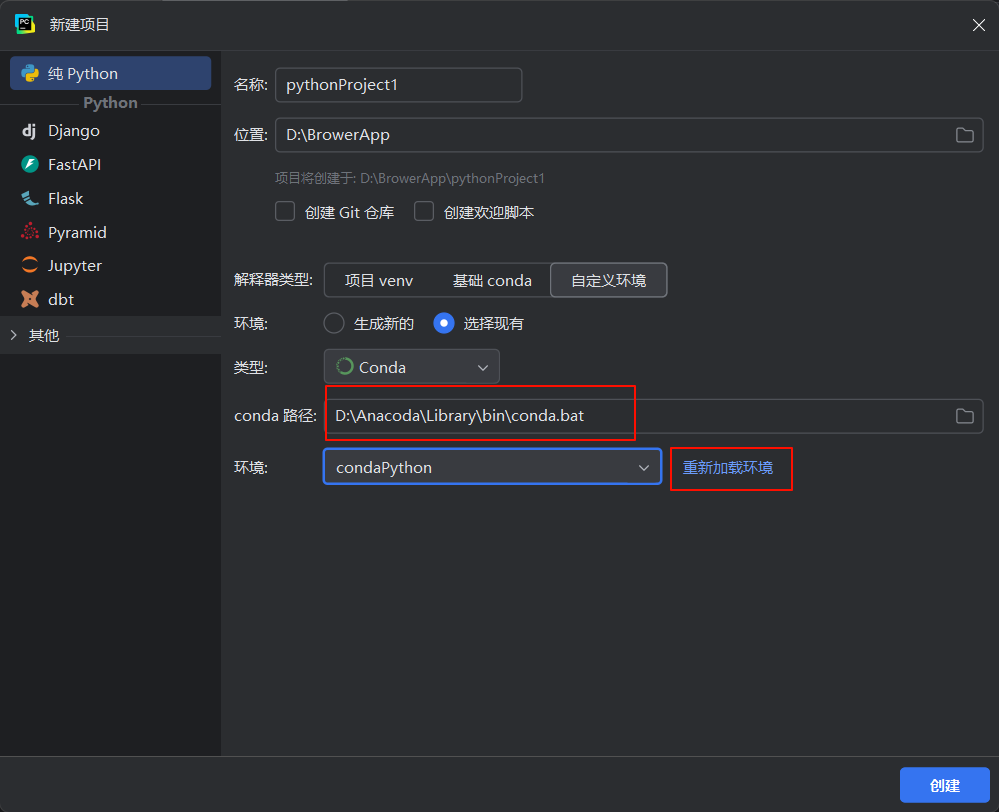Click the 位置 path field D:\BrowerApp

[x=629, y=134]
